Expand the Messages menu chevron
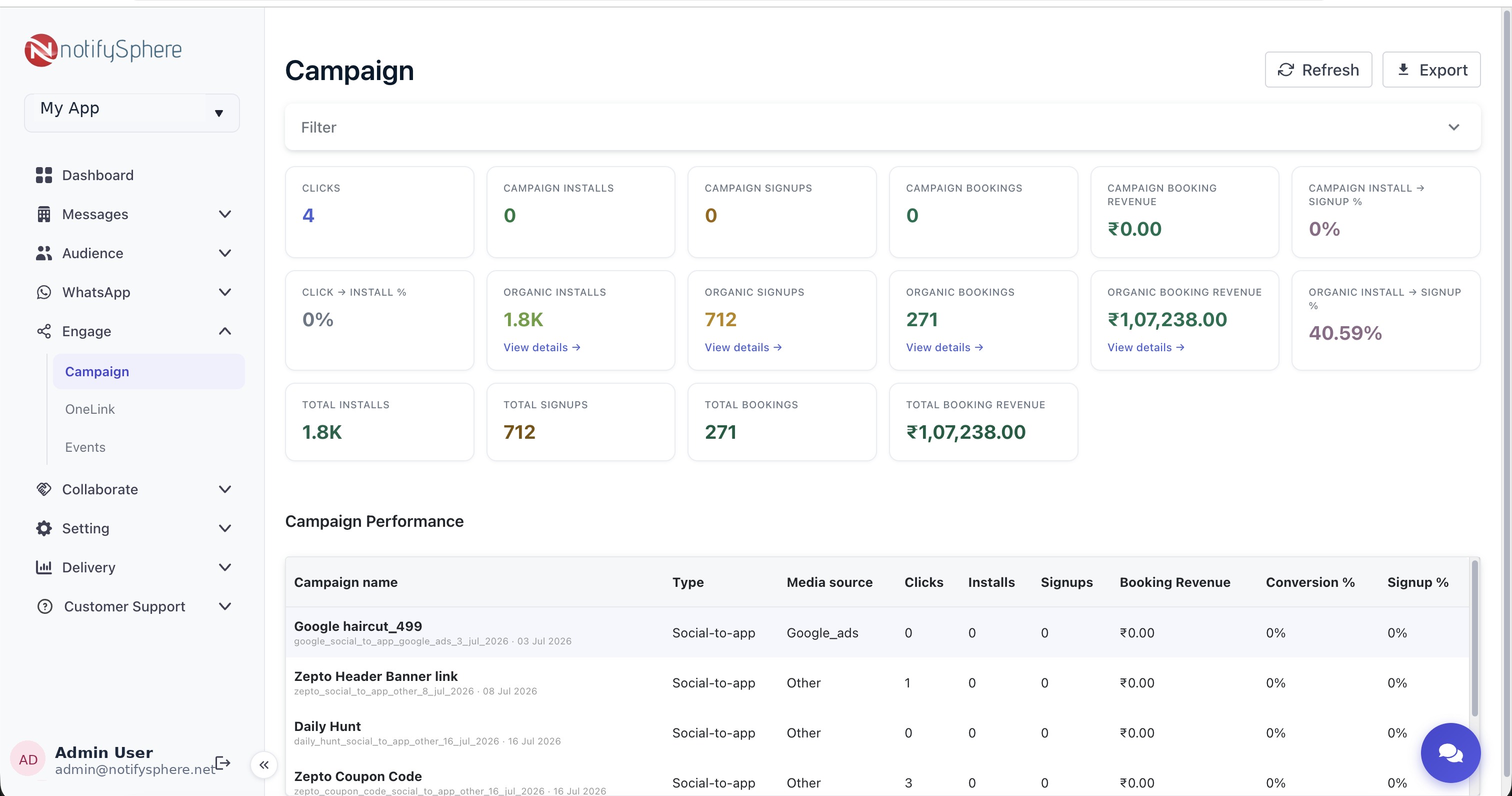The image size is (1512, 796). tap(225, 215)
